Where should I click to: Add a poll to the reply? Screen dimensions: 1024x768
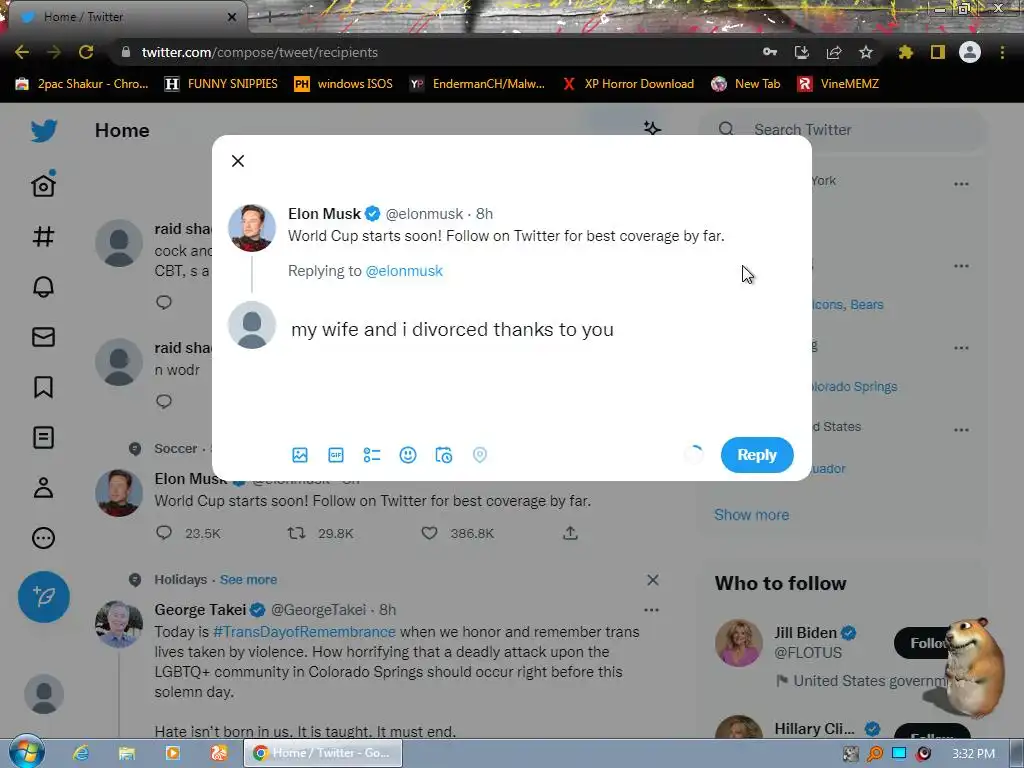(x=372, y=455)
